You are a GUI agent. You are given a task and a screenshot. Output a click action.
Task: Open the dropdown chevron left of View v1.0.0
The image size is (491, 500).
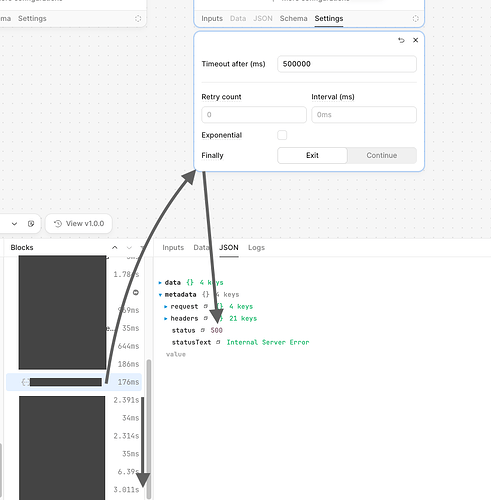click(14, 224)
